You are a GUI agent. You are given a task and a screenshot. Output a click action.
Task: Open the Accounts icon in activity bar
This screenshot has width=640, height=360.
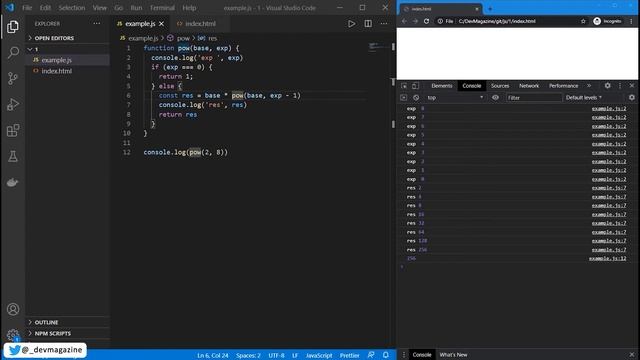tap(13, 309)
